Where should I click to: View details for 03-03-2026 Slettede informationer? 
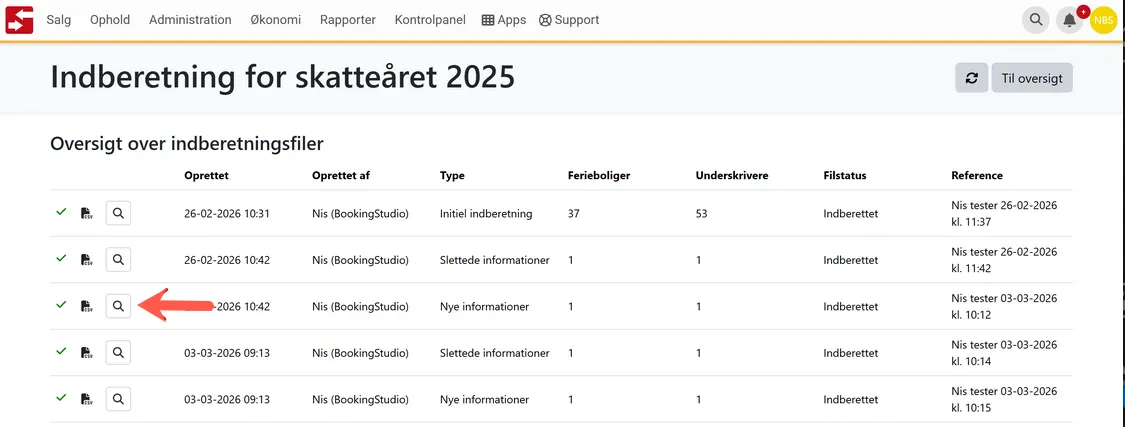118,353
